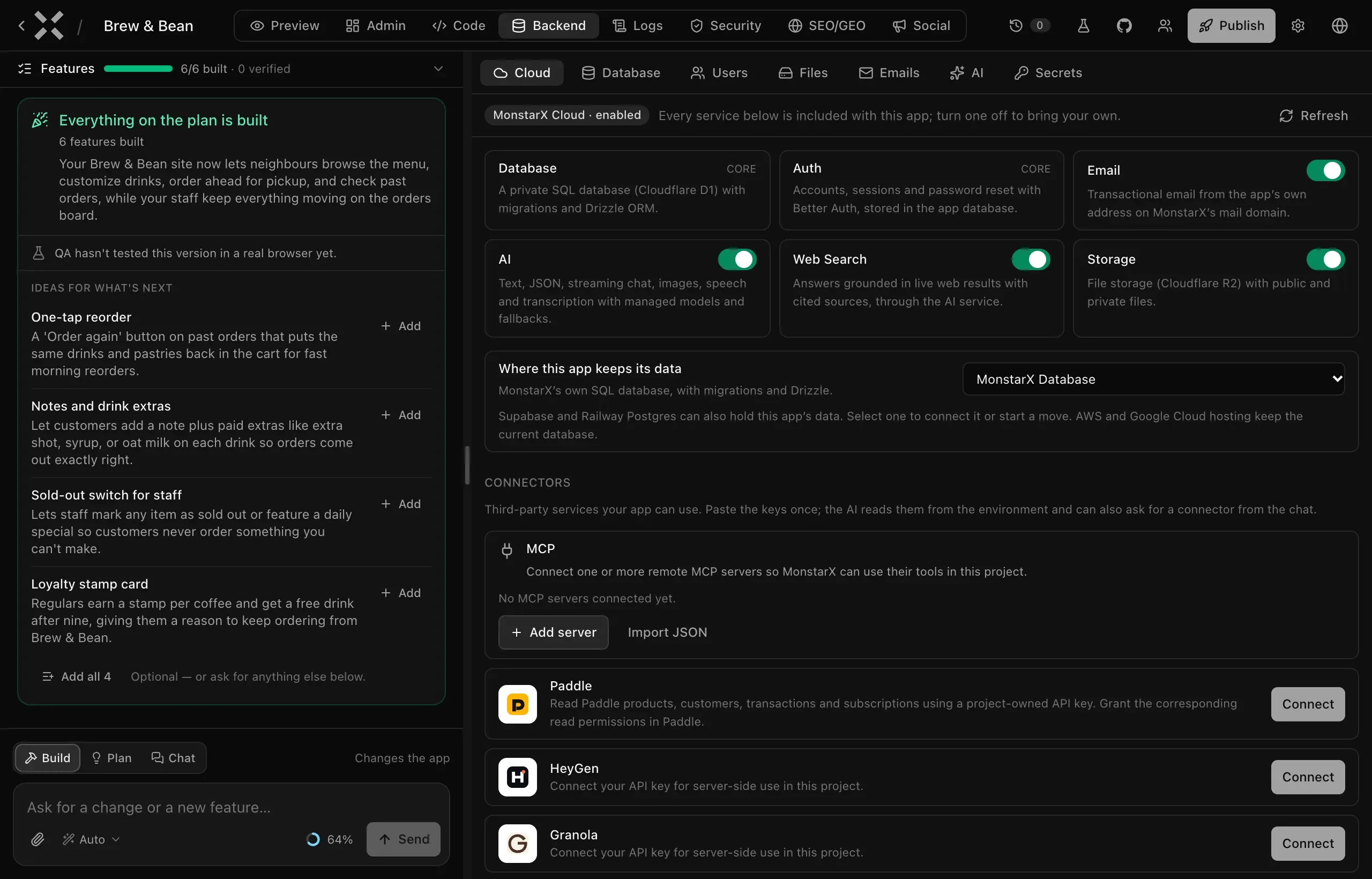This screenshot has width=1372, height=879.
Task: Click the attachment paperclip icon
Action: [38, 839]
